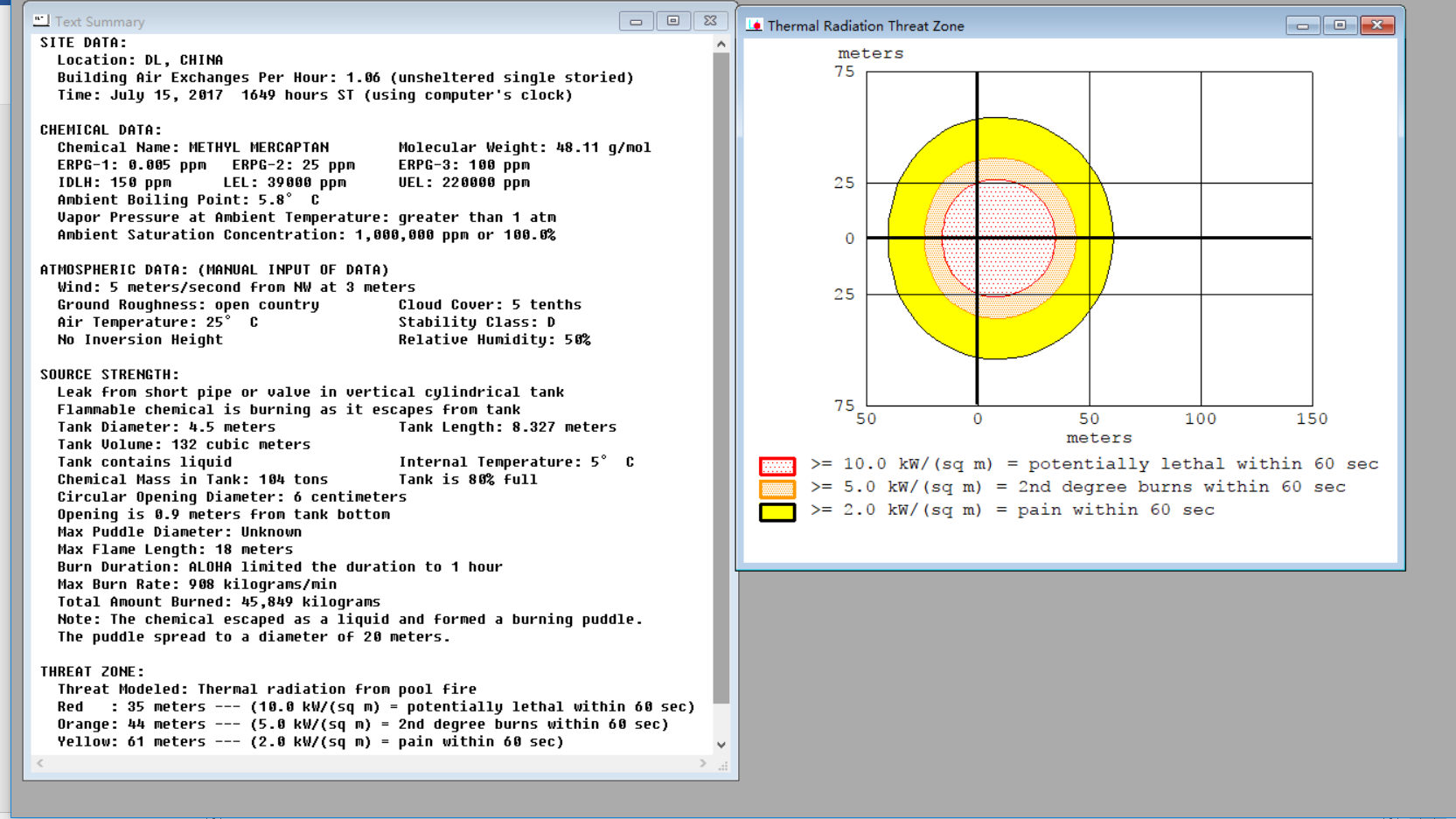
Task: Click 'Internal Temperature: 5° C' text
Action: pos(516,462)
